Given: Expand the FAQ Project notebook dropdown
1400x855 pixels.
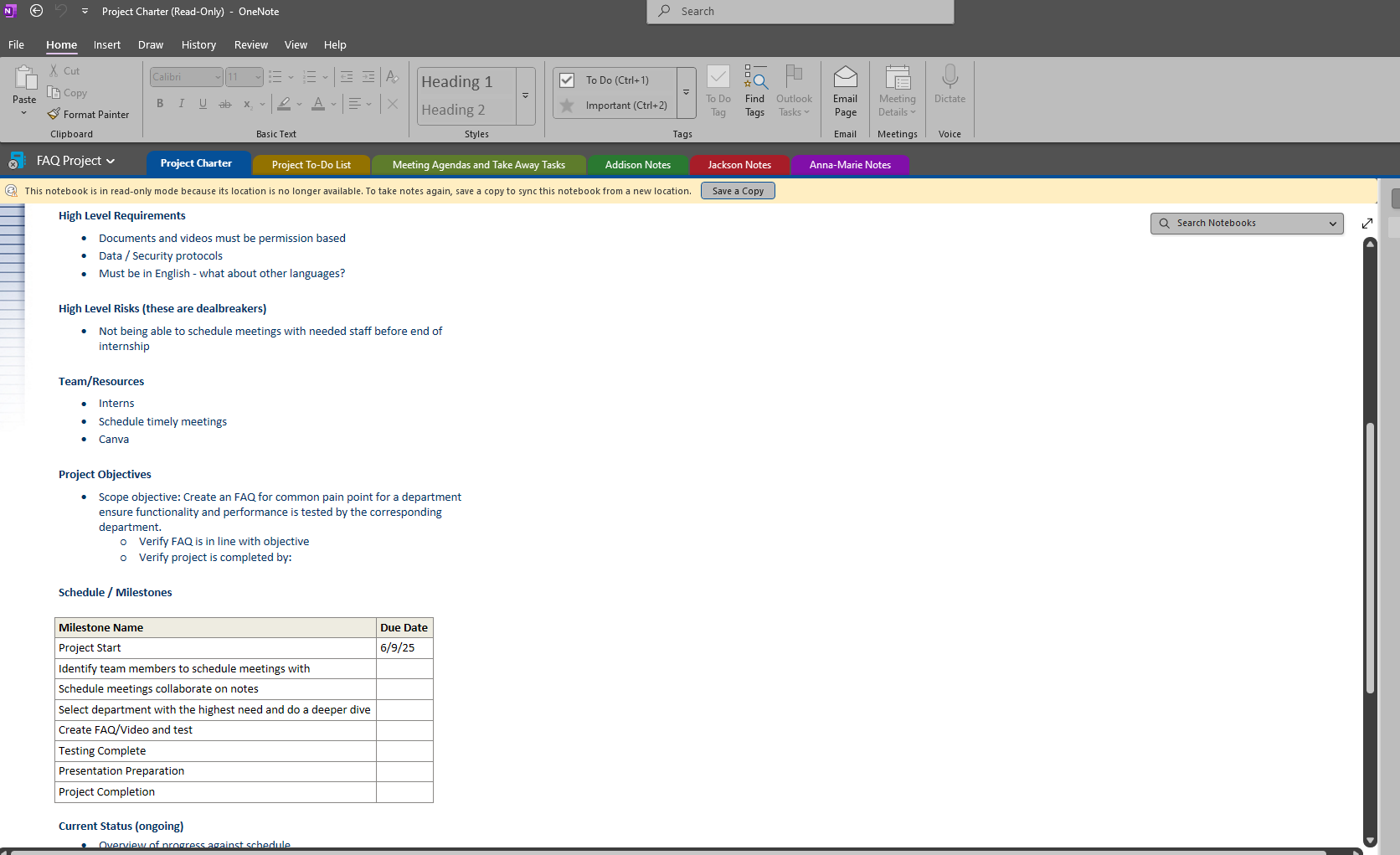Looking at the screenshot, I should [x=111, y=161].
